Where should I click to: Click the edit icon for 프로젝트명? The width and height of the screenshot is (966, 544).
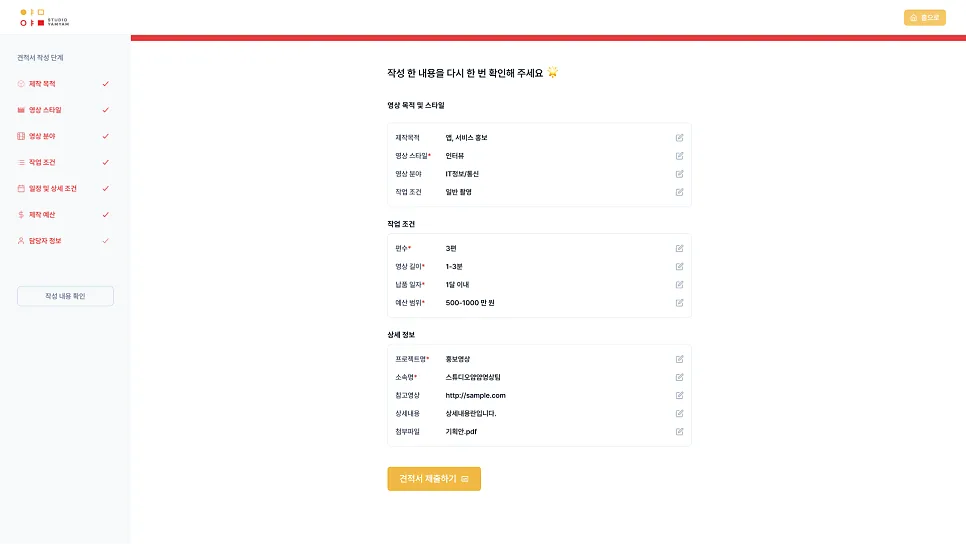tap(679, 359)
